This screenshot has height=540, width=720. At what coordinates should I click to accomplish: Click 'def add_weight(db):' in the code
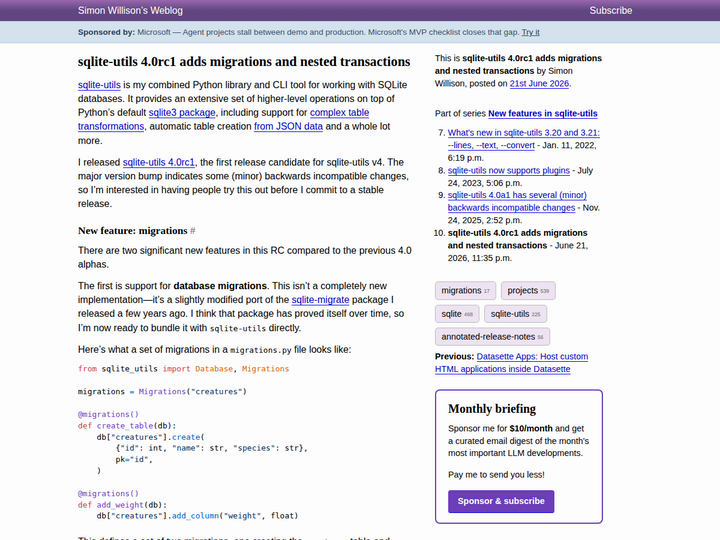(122, 505)
